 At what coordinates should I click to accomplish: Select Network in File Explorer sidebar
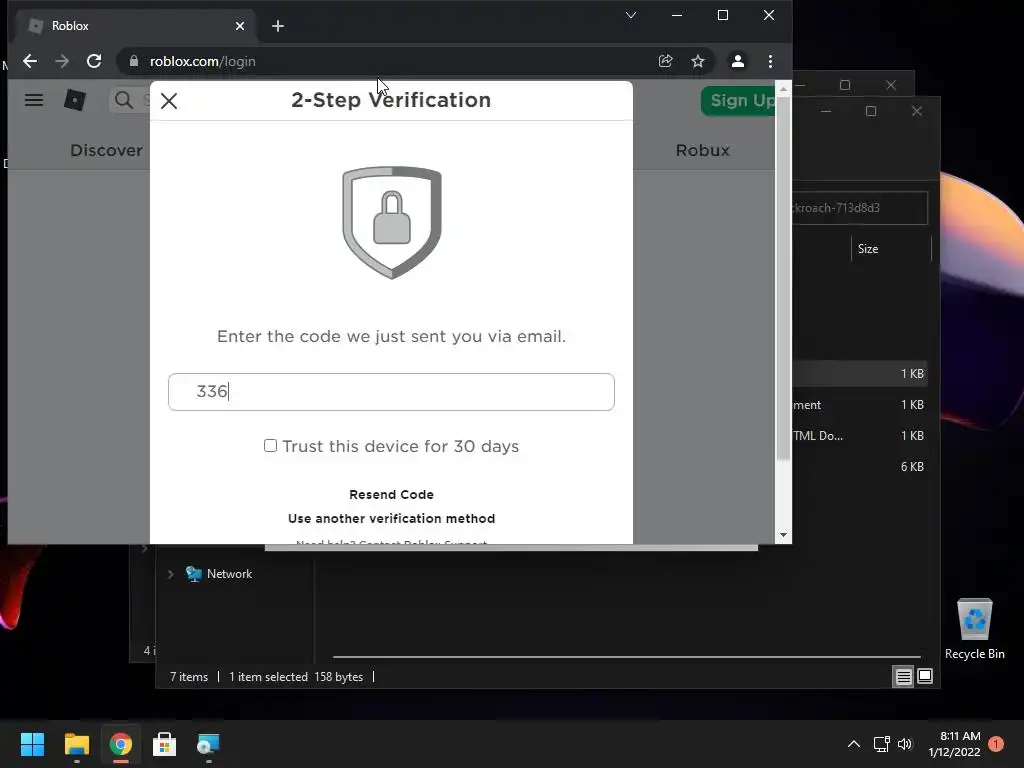(x=229, y=574)
